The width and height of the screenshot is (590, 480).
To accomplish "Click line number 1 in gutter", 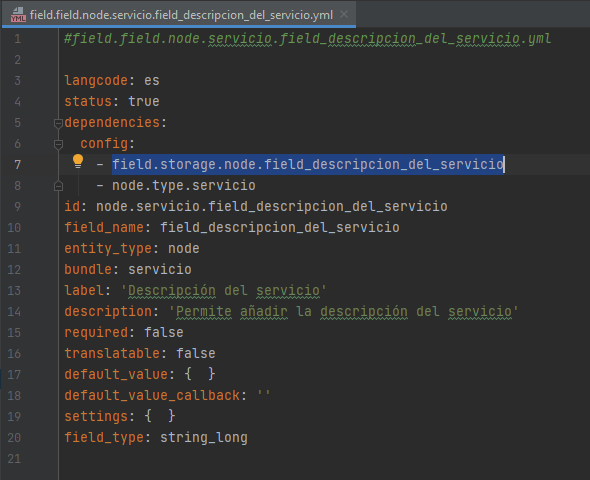I will 17,39.
